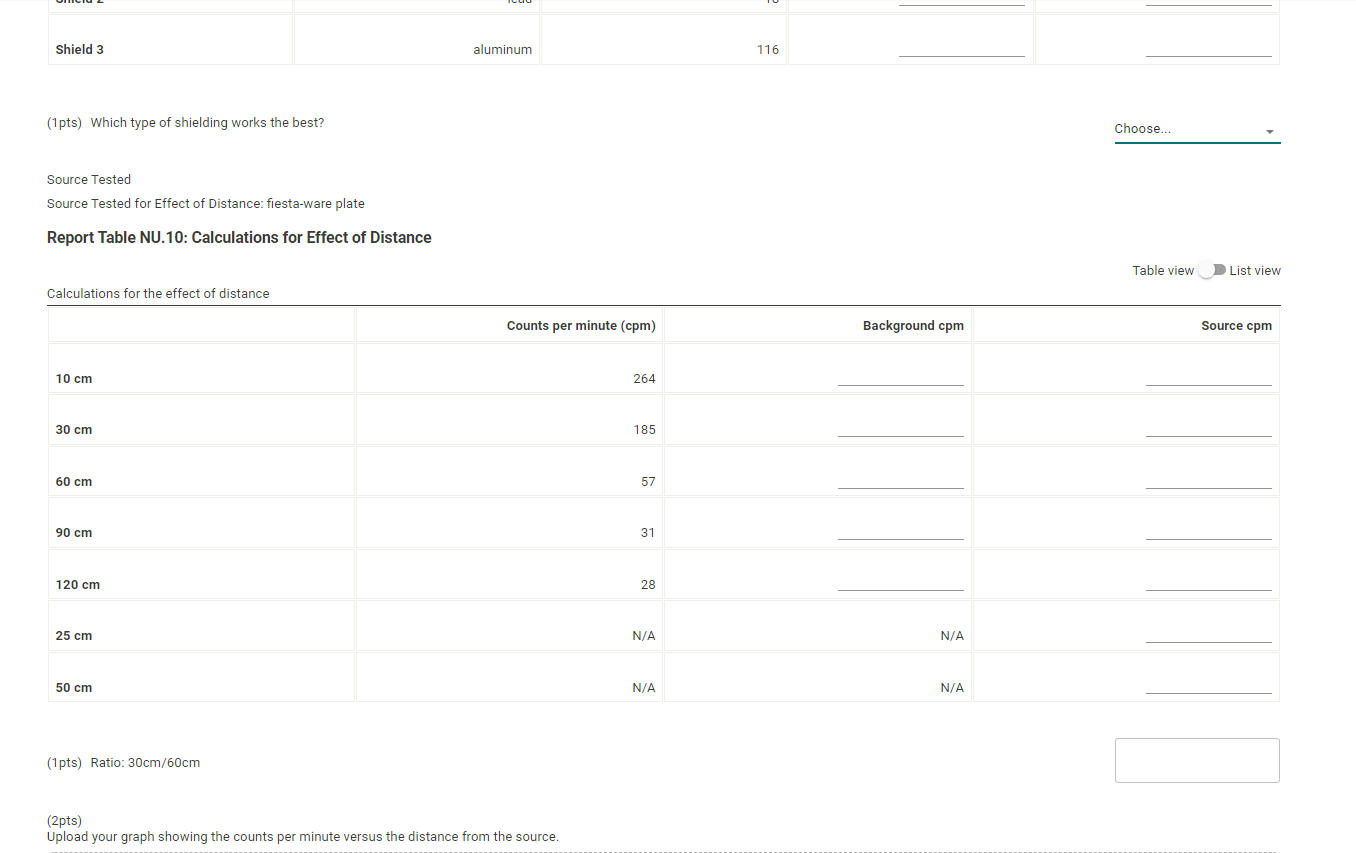1356x853 pixels.
Task: Click the '10 cm' row label
Action: (74, 379)
